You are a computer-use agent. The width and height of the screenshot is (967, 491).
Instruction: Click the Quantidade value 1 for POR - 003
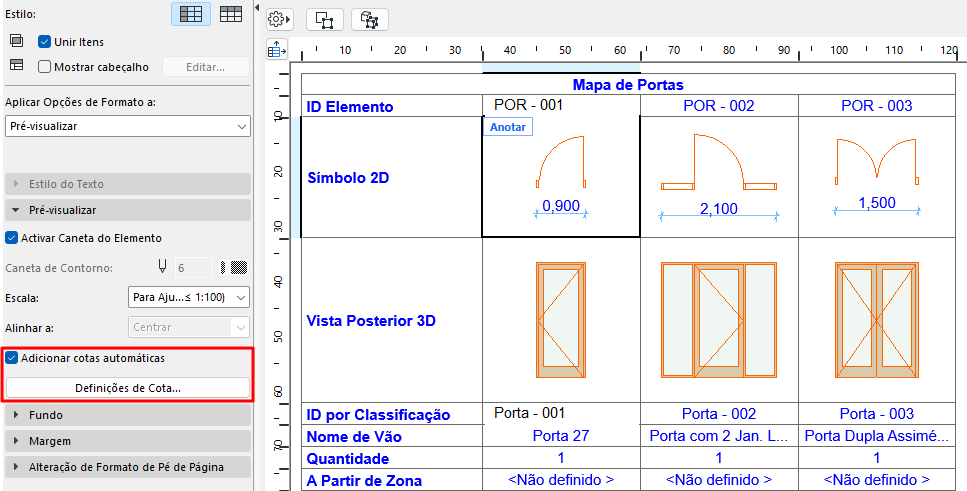pyautogui.click(x=877, y=458)
